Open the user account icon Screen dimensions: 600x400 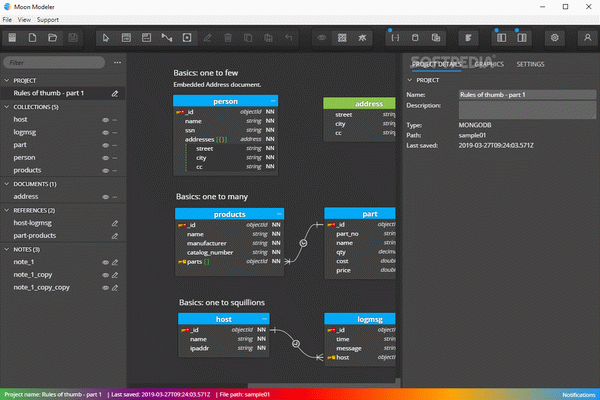coord(587,38)
